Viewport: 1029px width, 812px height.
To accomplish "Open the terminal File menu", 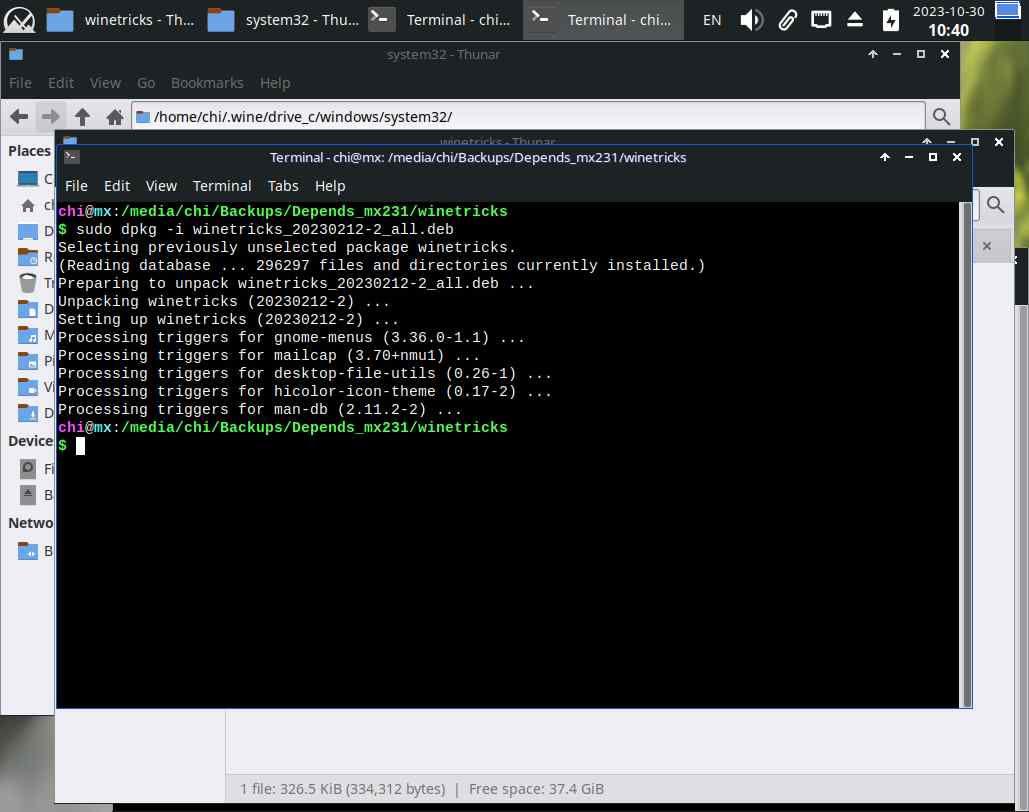I will tap(76, 186).
